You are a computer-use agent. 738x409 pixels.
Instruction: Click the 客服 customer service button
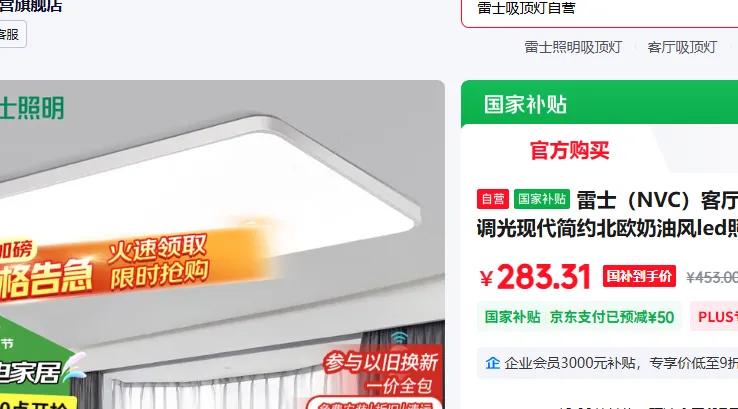point(10,34)
